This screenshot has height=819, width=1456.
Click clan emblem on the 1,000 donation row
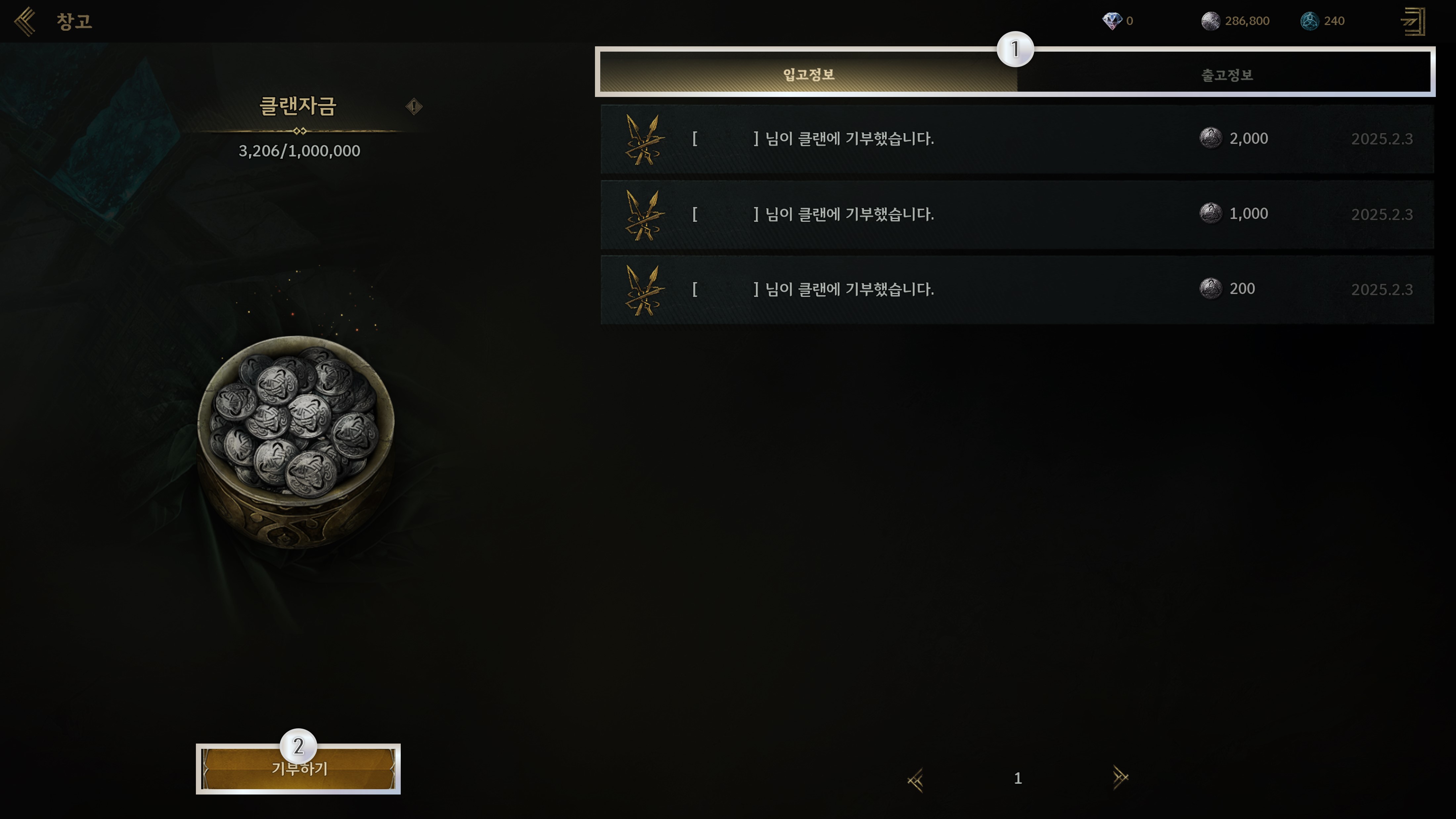coord(644,215)
